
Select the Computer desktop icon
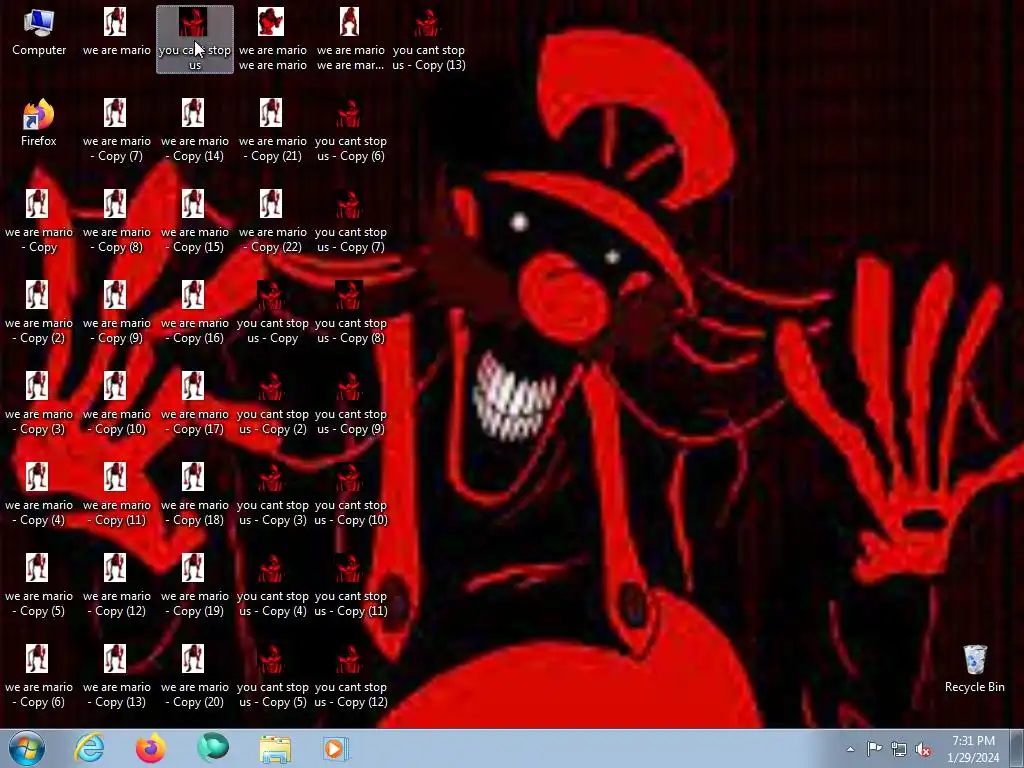(39, 33)
